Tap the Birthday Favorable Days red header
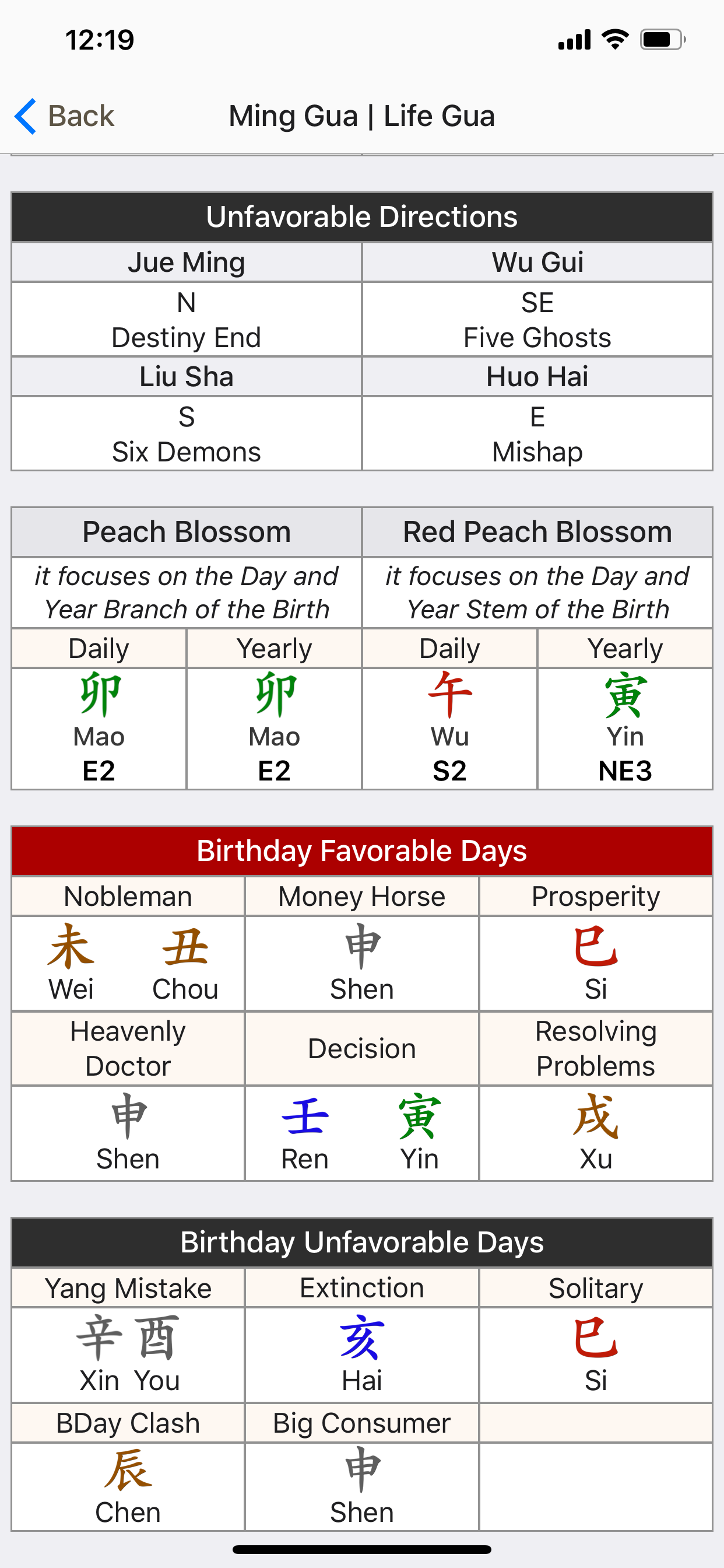The height and width of the screenshot is (1568, 724). click(x=362, y=851)
